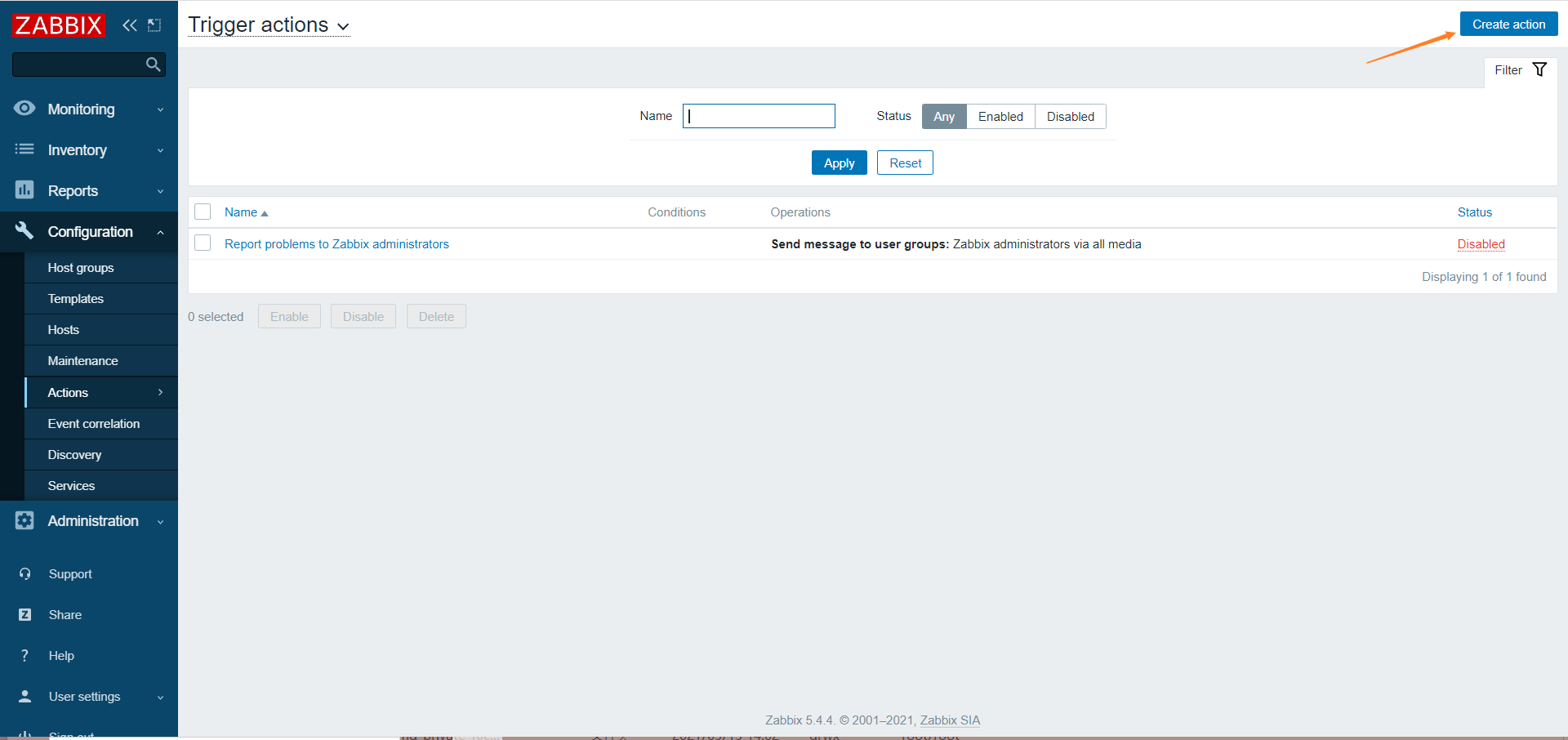
Task: Open the Support link
Action: 70,574
